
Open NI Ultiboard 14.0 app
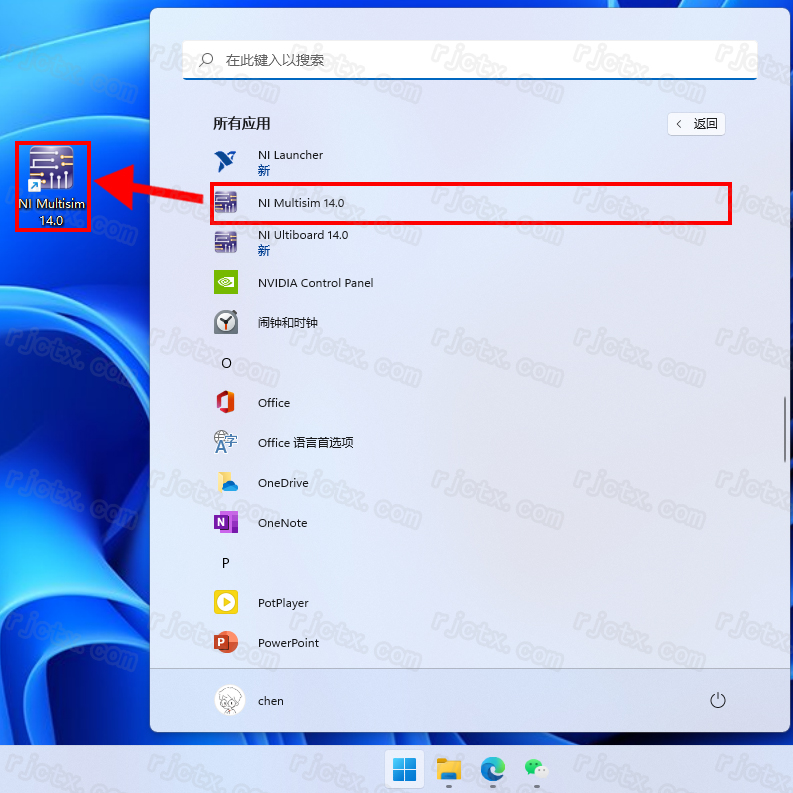pyautogui.click(x=302, y=242)
